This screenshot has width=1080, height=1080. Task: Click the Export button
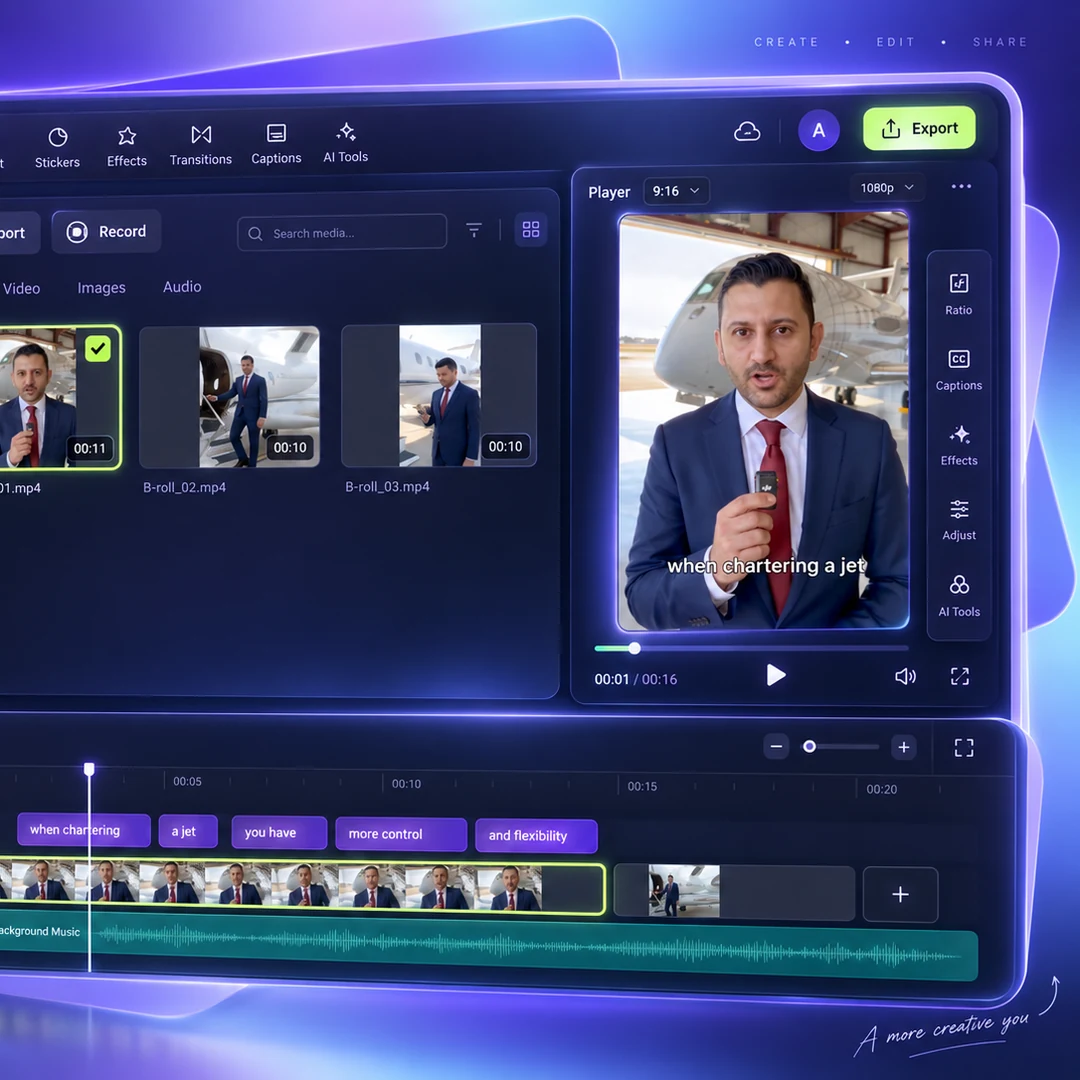point(920,128)
